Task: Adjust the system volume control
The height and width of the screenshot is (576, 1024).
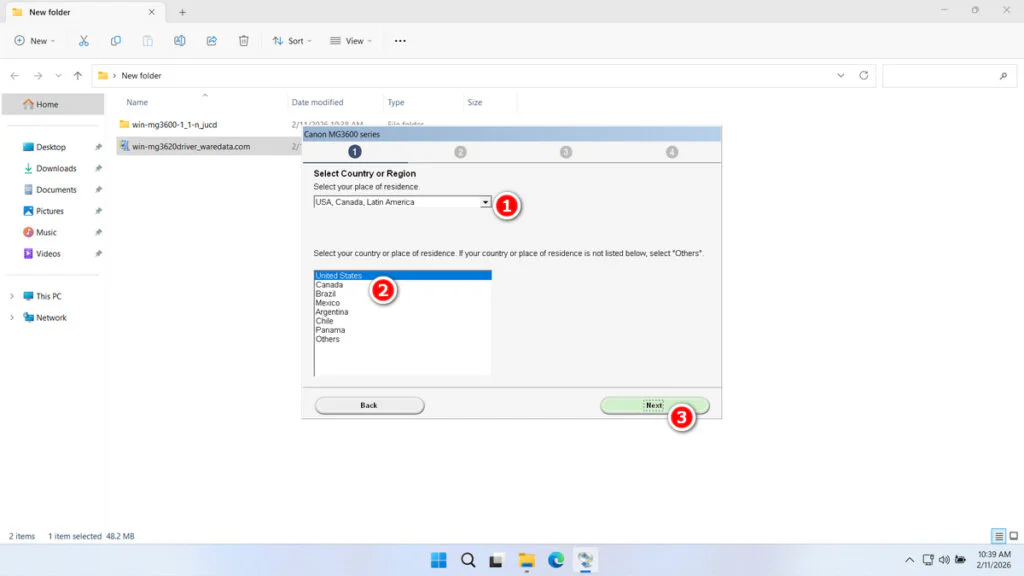Action: [944, 560]
